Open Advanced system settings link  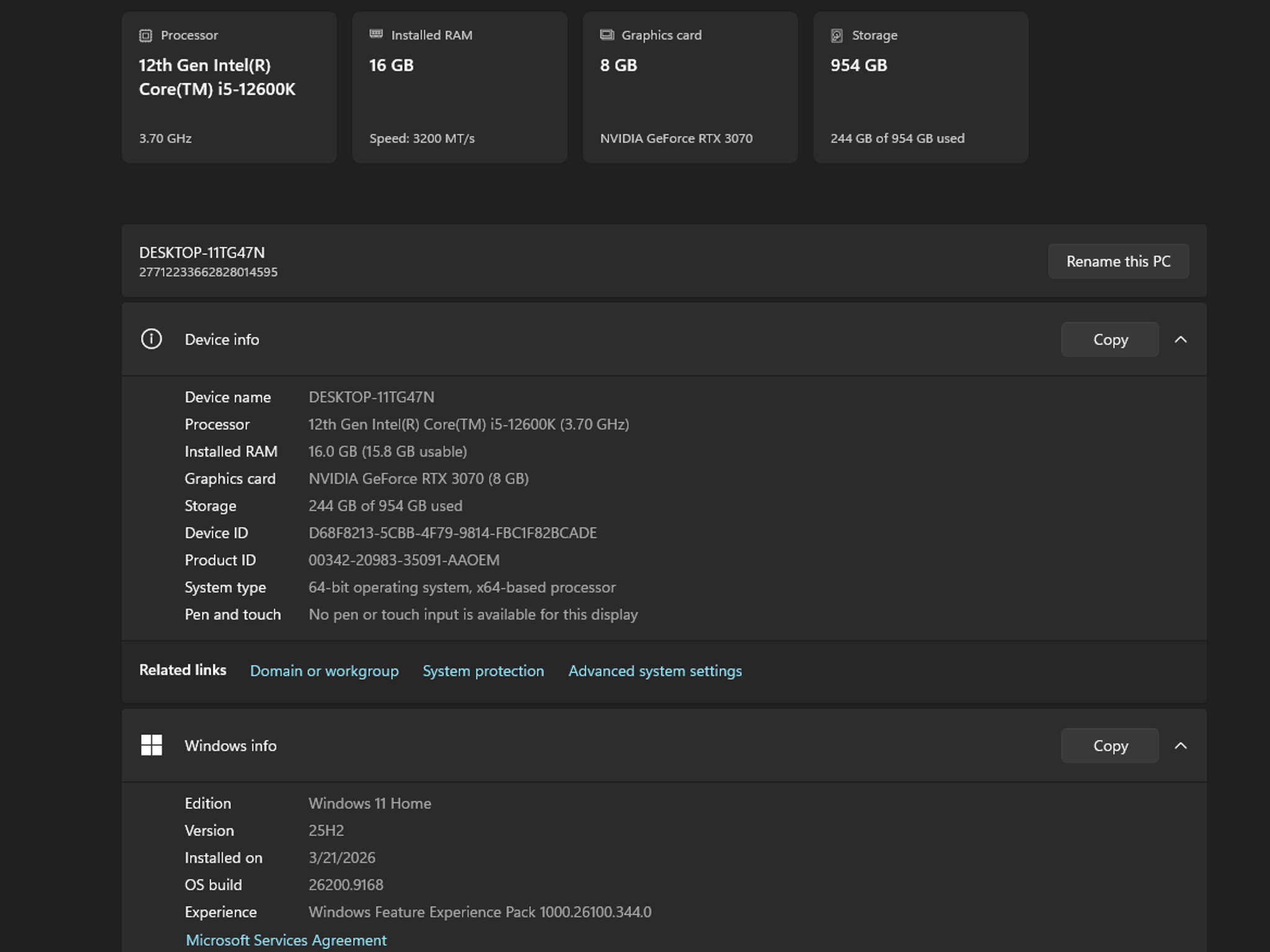tap(655, 671)
